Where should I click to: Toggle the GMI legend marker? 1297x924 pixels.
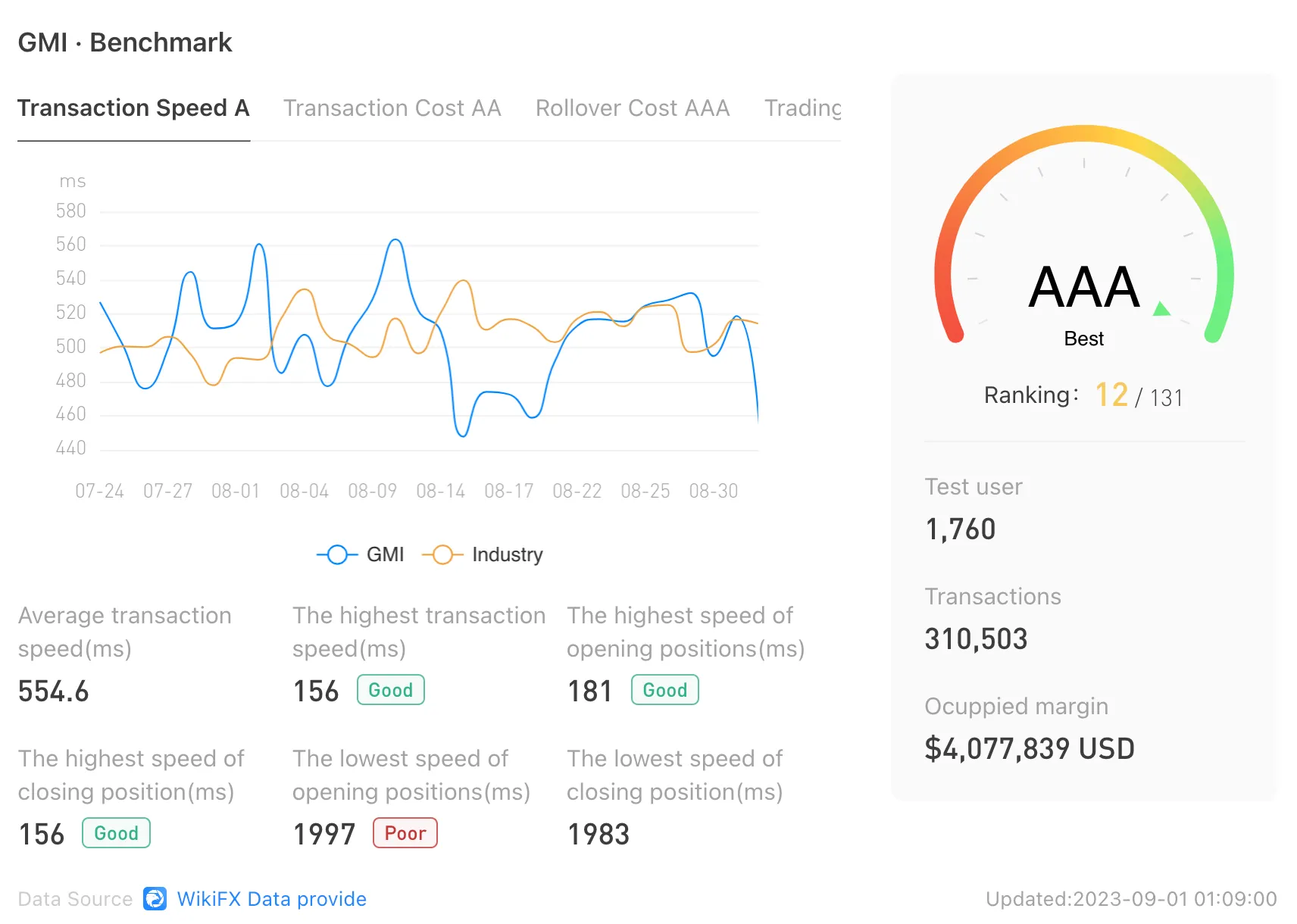click(x=337, y=555)
